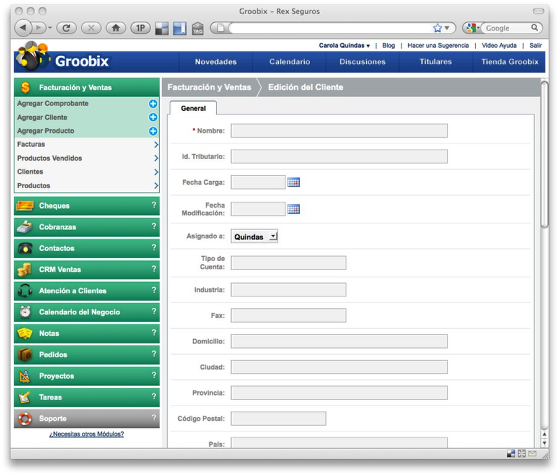Viewport: 560px width, 476px height.
Task: Click the ¿Necesitas otros Módulos? link
Action: point(86,434)
